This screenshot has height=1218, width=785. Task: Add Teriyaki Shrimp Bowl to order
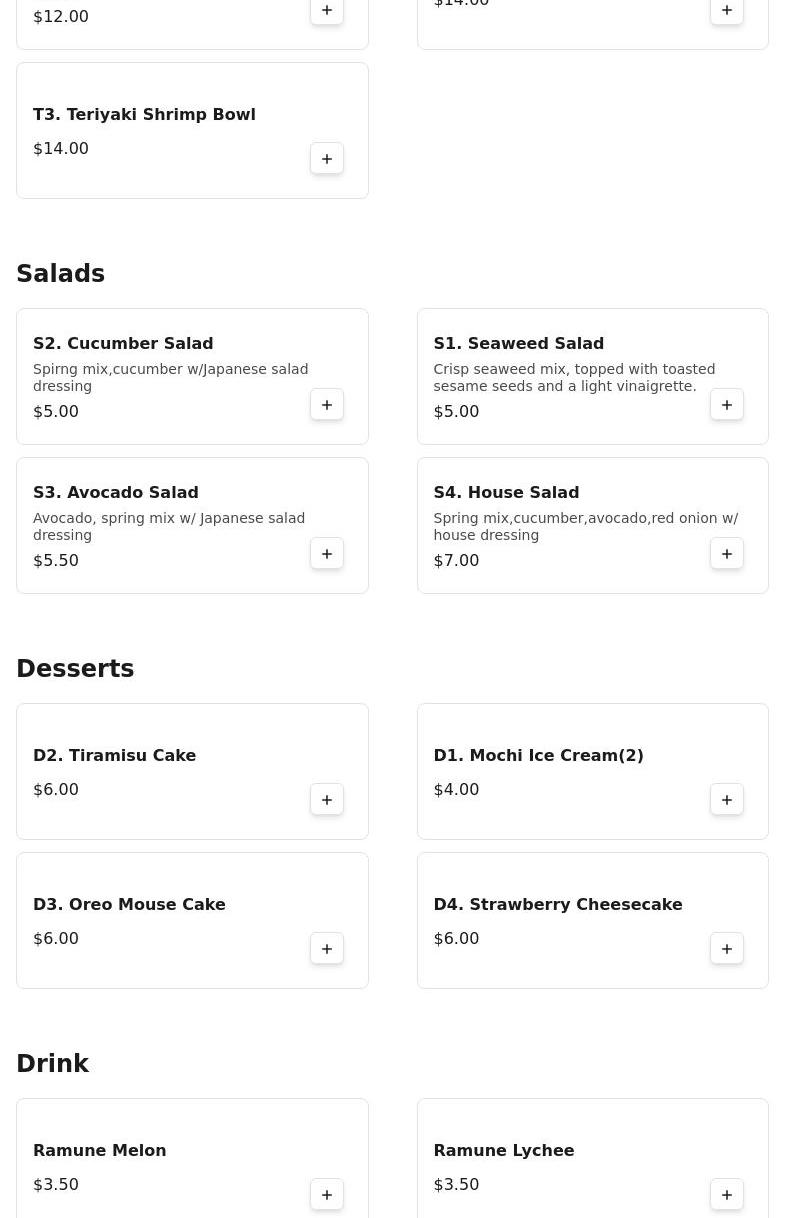pos(327,159)
